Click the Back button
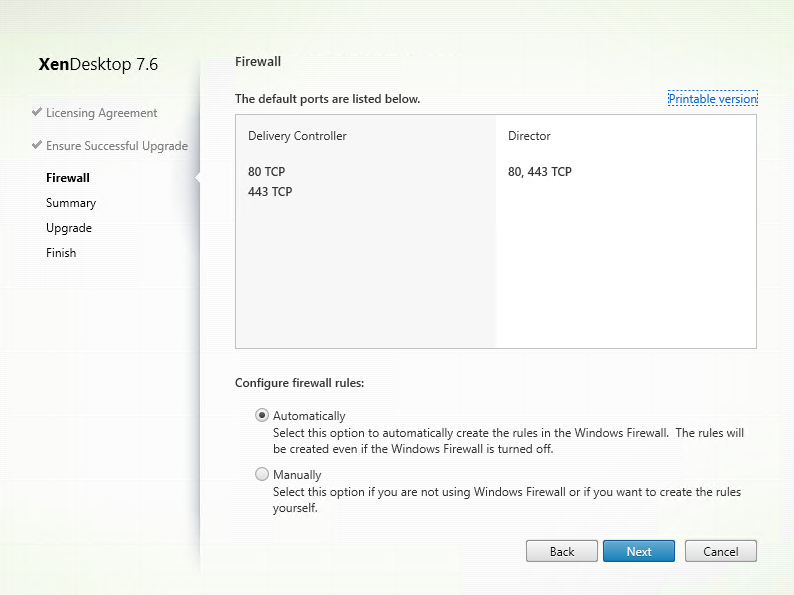 pos(562,551)
